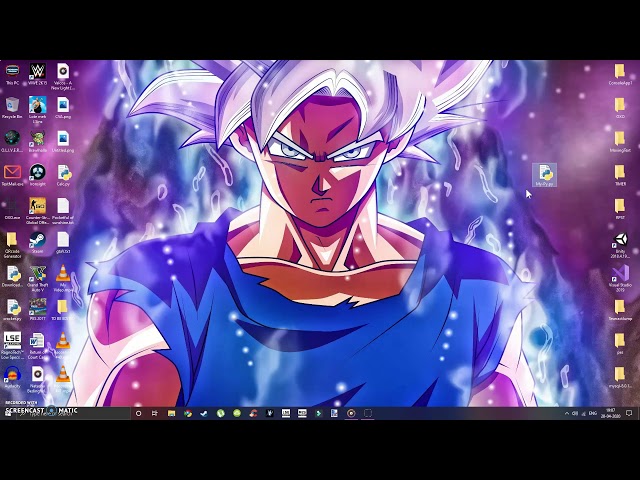Open Pocketful of Sunshine text file
Viewport: 640px width, 480px height.
pyautogui.click(x=63, y=211)
